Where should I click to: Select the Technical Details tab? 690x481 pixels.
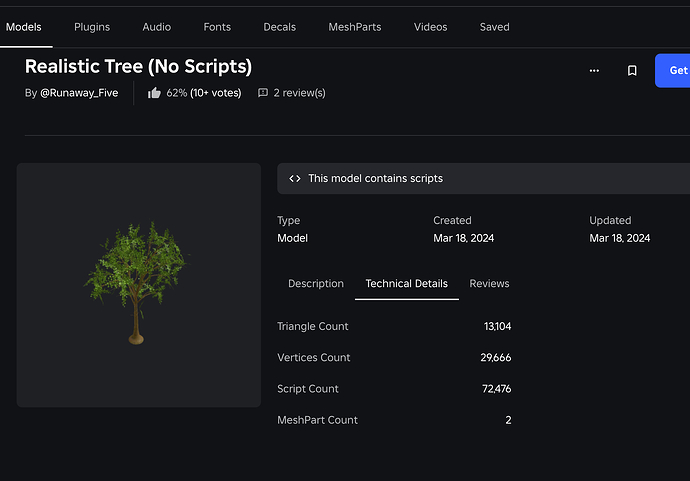(407, 284)
